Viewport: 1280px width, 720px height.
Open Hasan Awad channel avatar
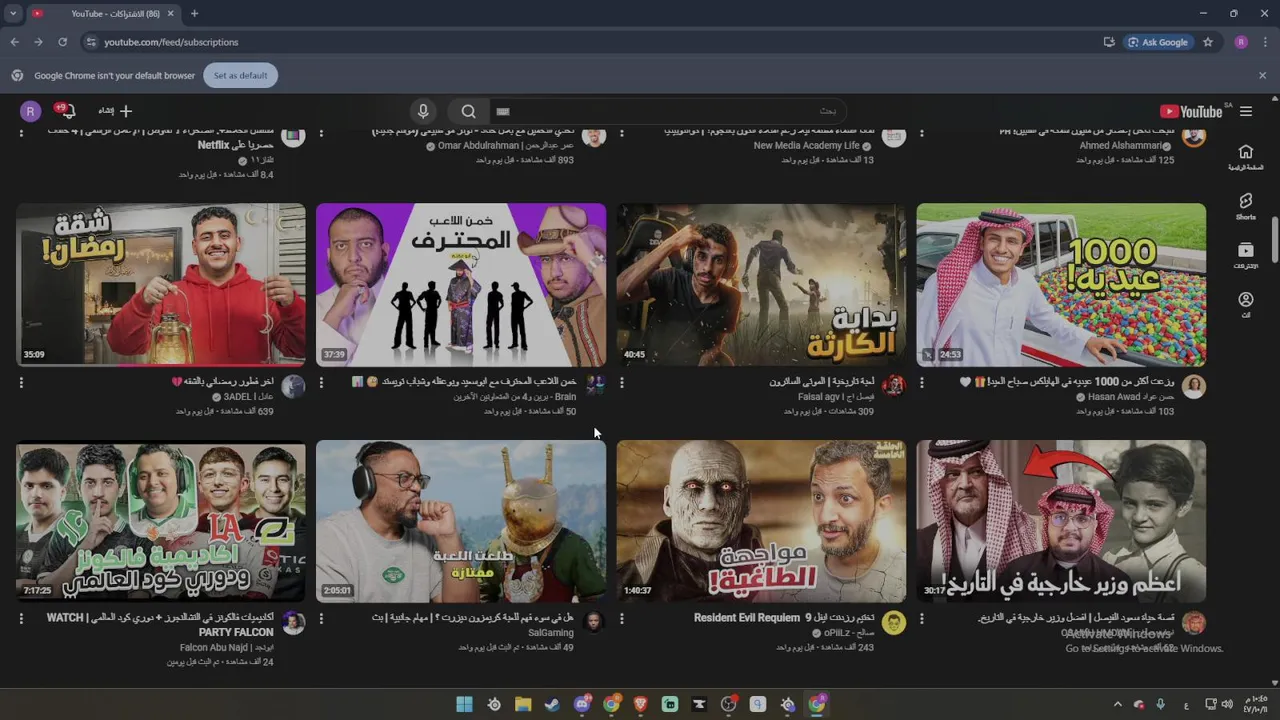pos(1194,387)
